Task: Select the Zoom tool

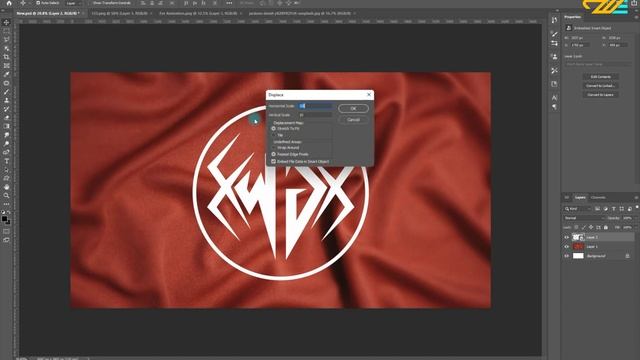Action: (6, 196)
